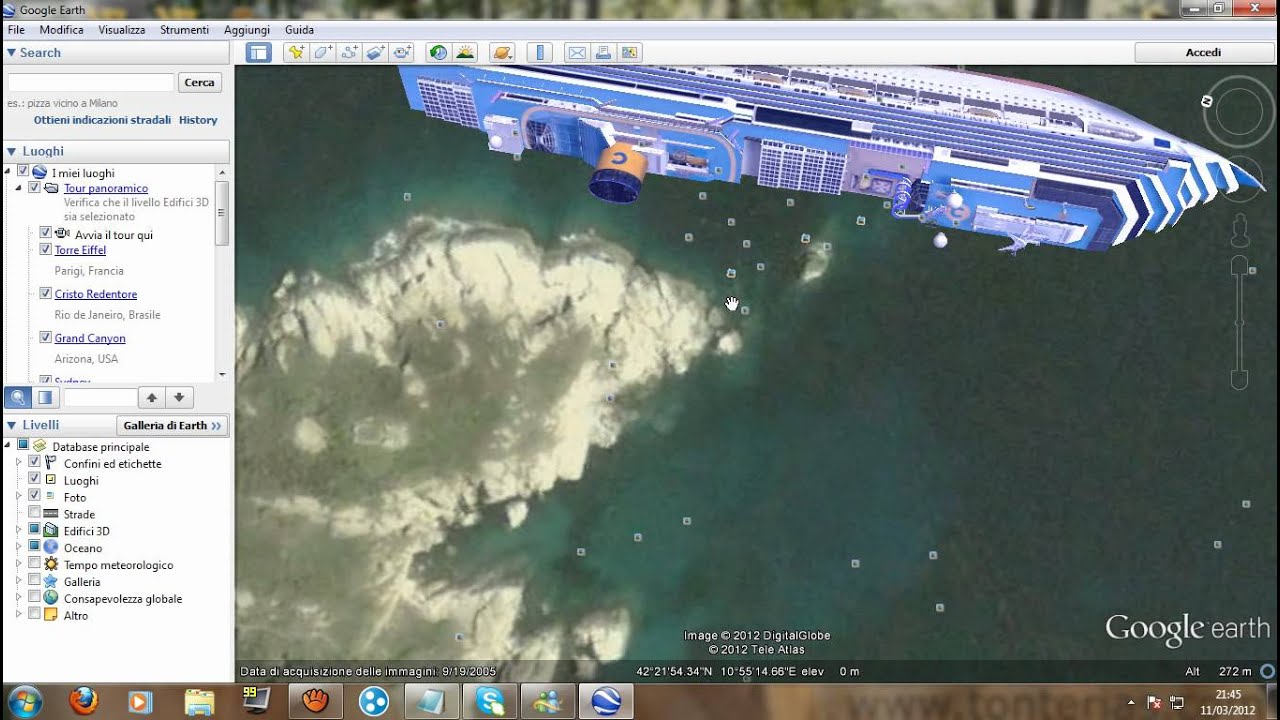Open the Guida menu
The width and height of the screenshot is (1280, 720).
pos(299,30)
